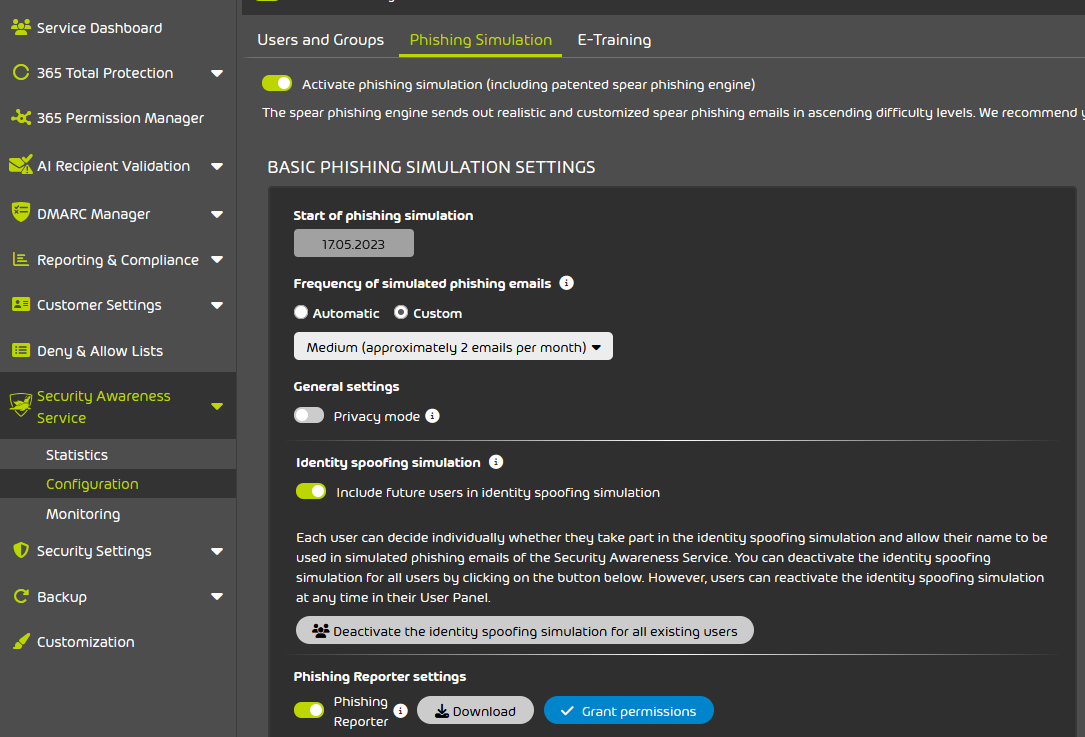
Task: Click info icon next to Phishing Reporter
Action: tap(401, 711)
